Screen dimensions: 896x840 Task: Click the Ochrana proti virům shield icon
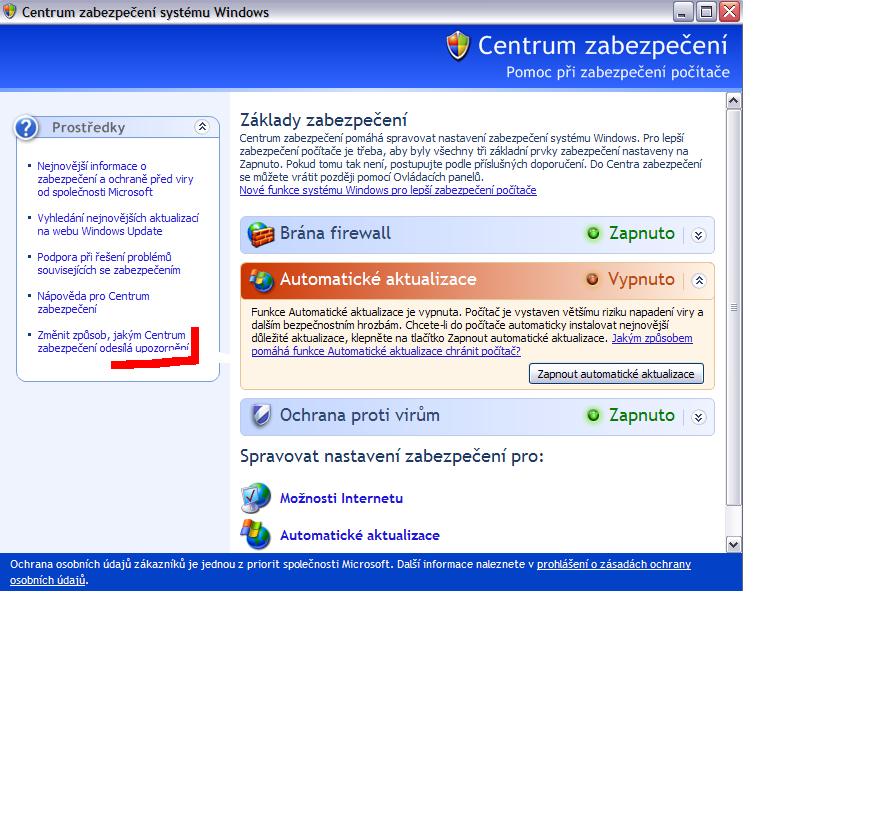(x=261, y=415)
